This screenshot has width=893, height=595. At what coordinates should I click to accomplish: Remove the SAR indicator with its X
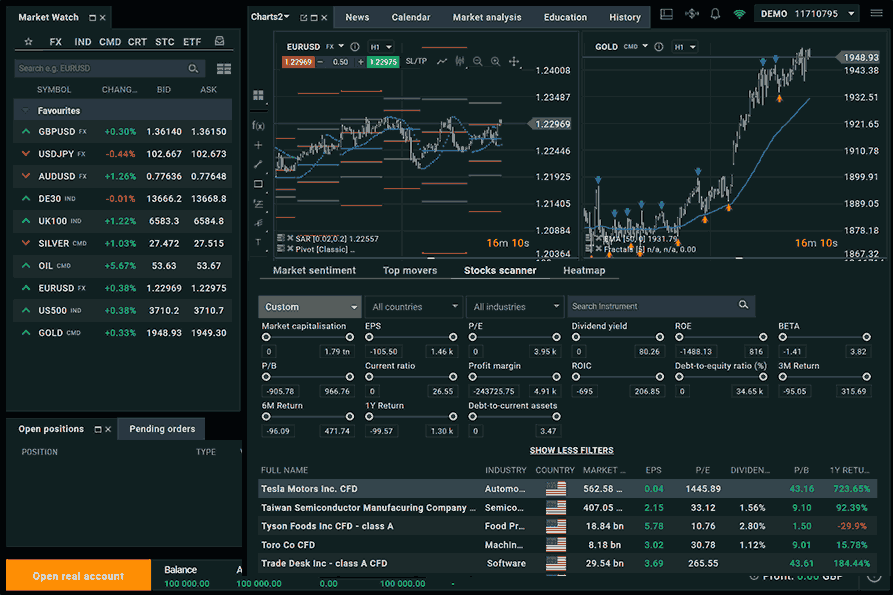click(290, 238)
